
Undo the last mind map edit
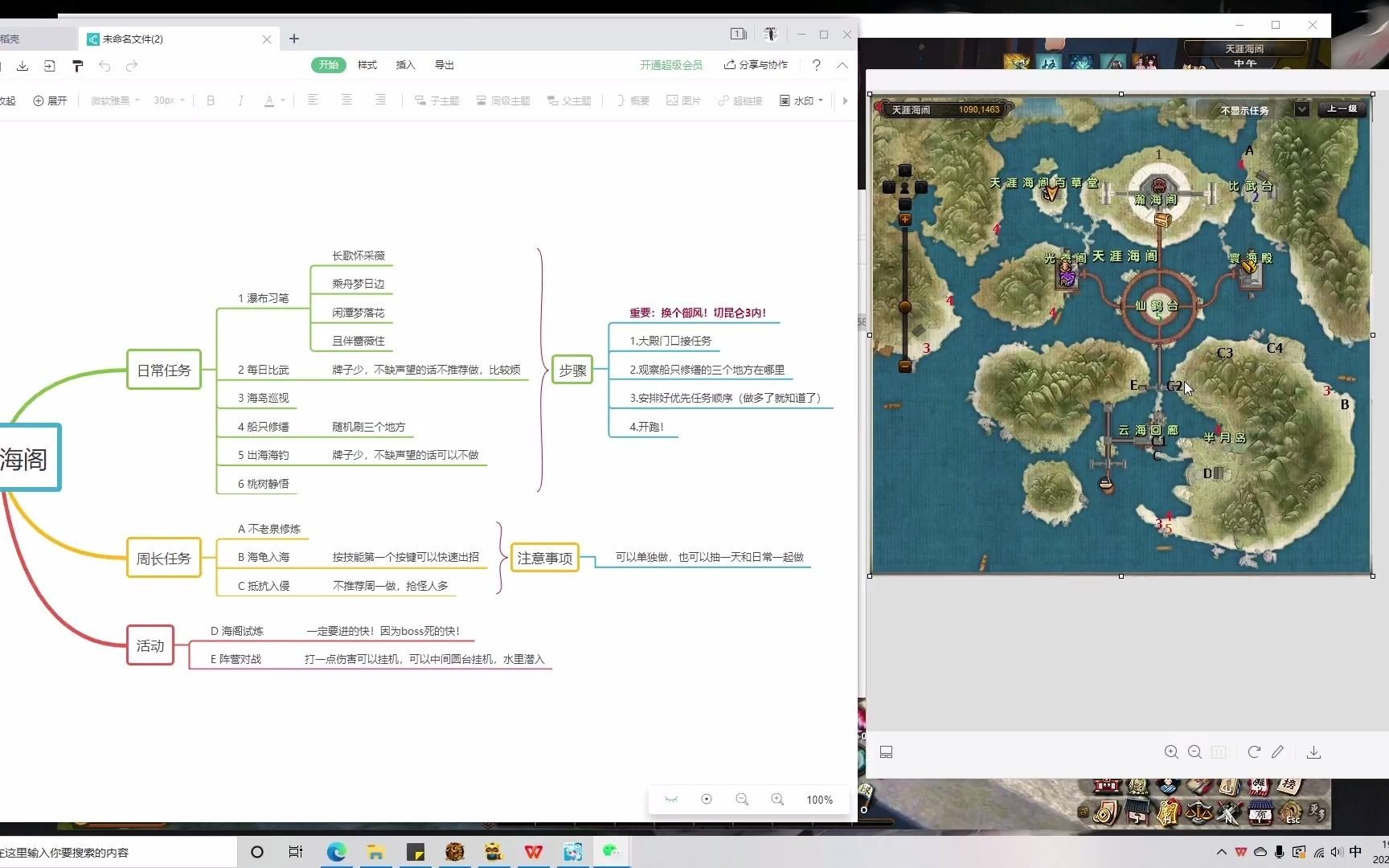[x=104, y=66]
